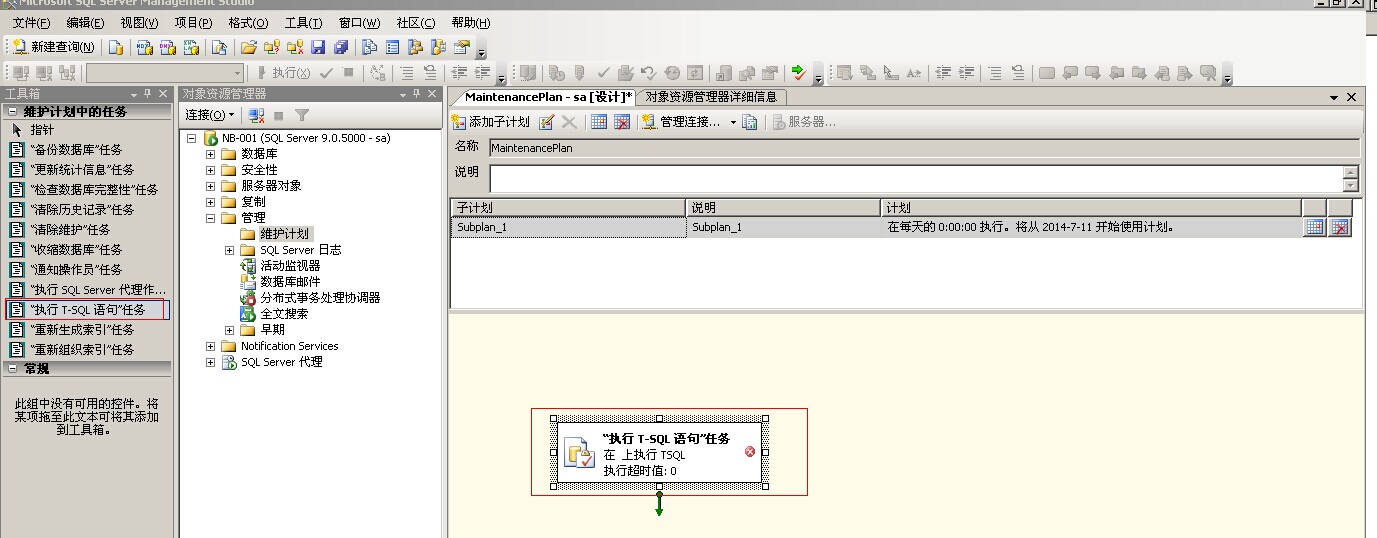Screen dimensions: 1377x538
Task: Select the 维护计划 tree folder
Action: click(x=284, y=233)
